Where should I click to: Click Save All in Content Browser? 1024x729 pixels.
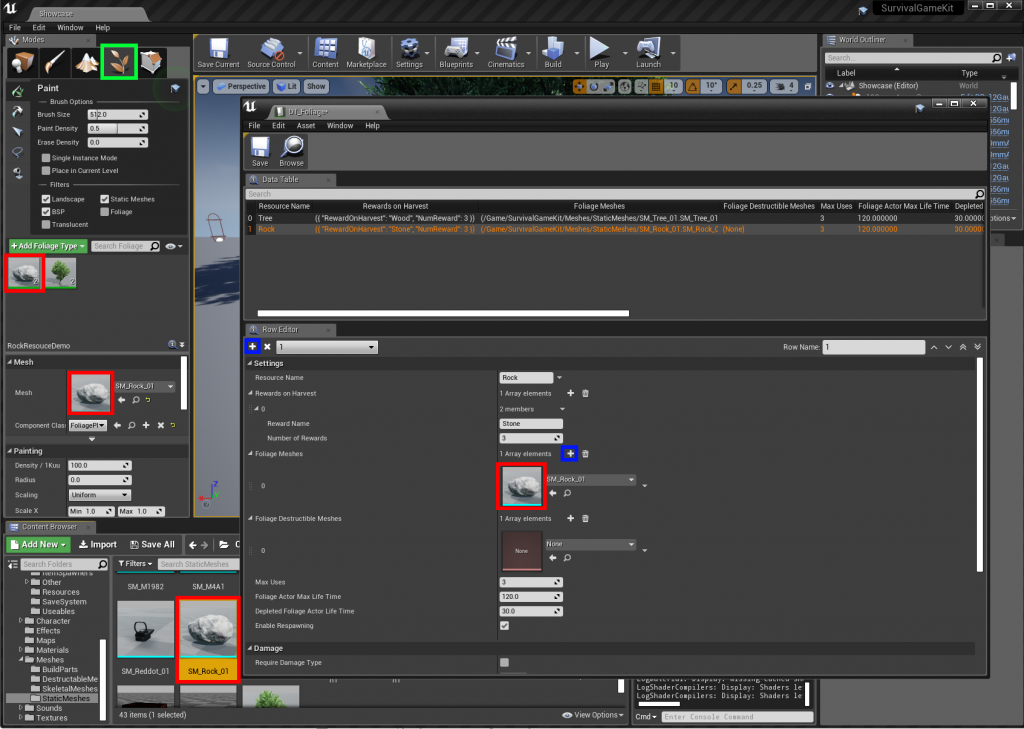[x=152, y=544]
